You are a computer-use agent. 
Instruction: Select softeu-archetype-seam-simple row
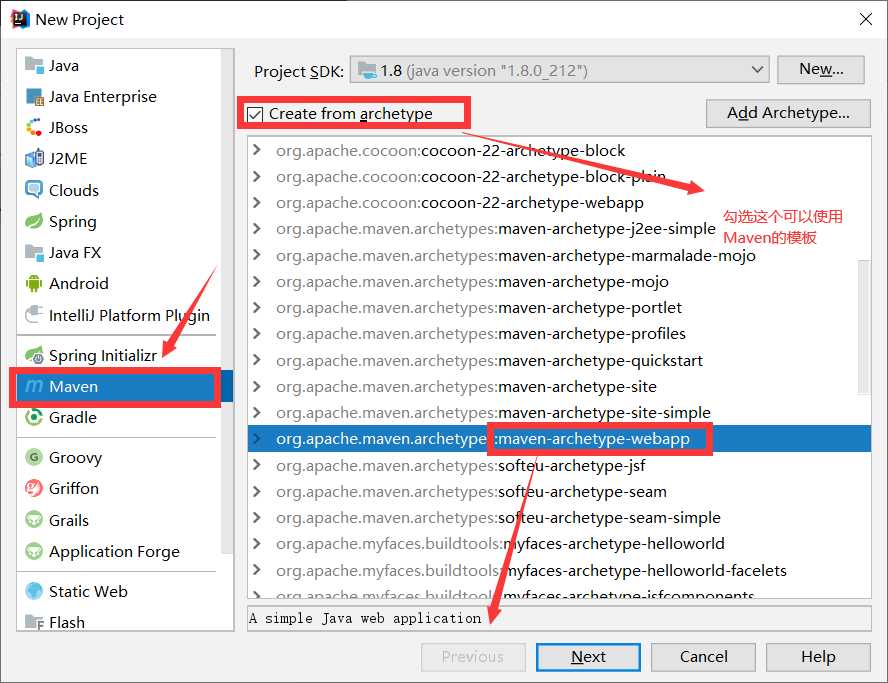tap(559, 518)
